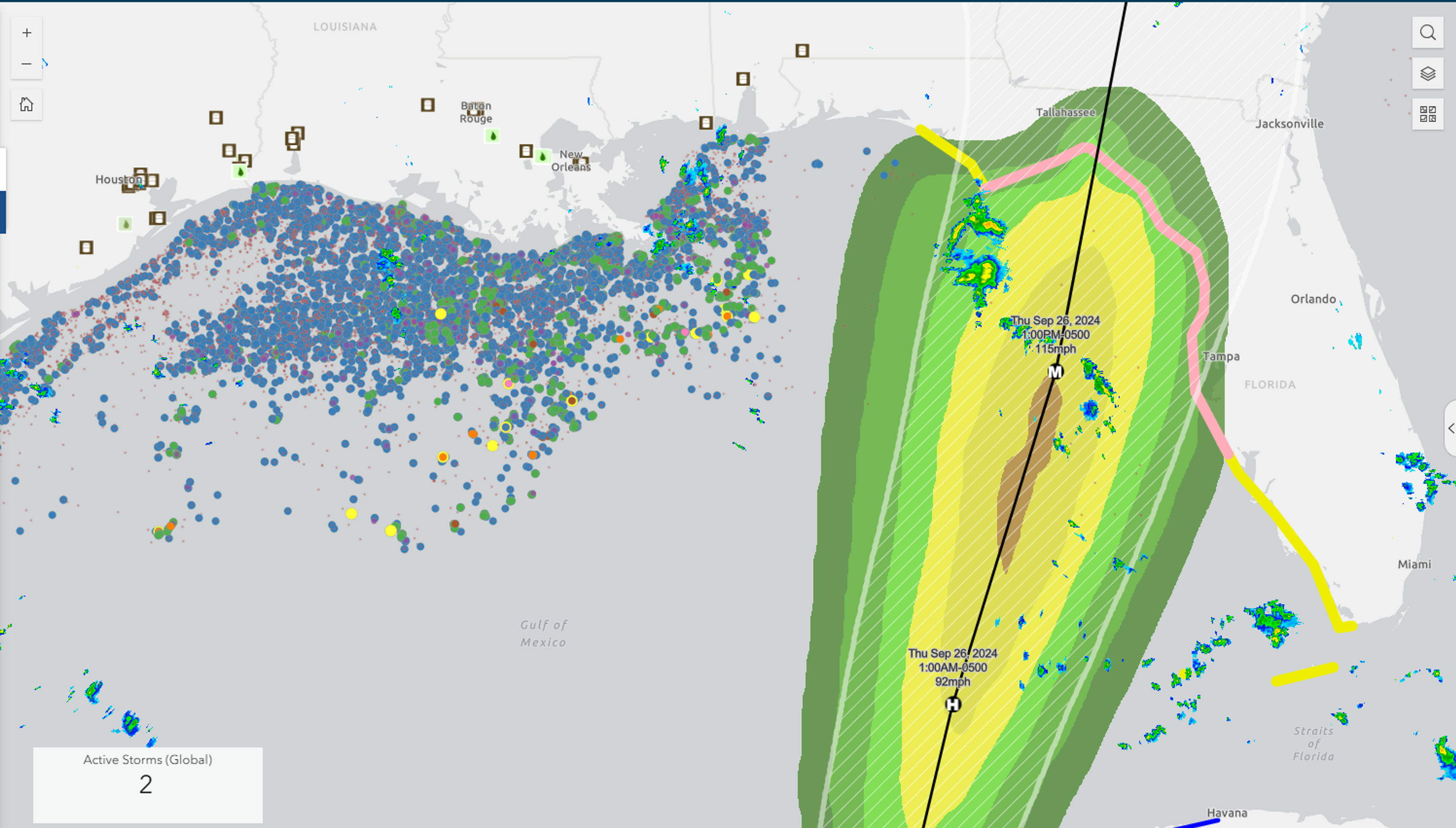Viewport: 1456px width, 828px height.
Task: Click the Baton Rouge city label
Action: [x=476, y=112]
